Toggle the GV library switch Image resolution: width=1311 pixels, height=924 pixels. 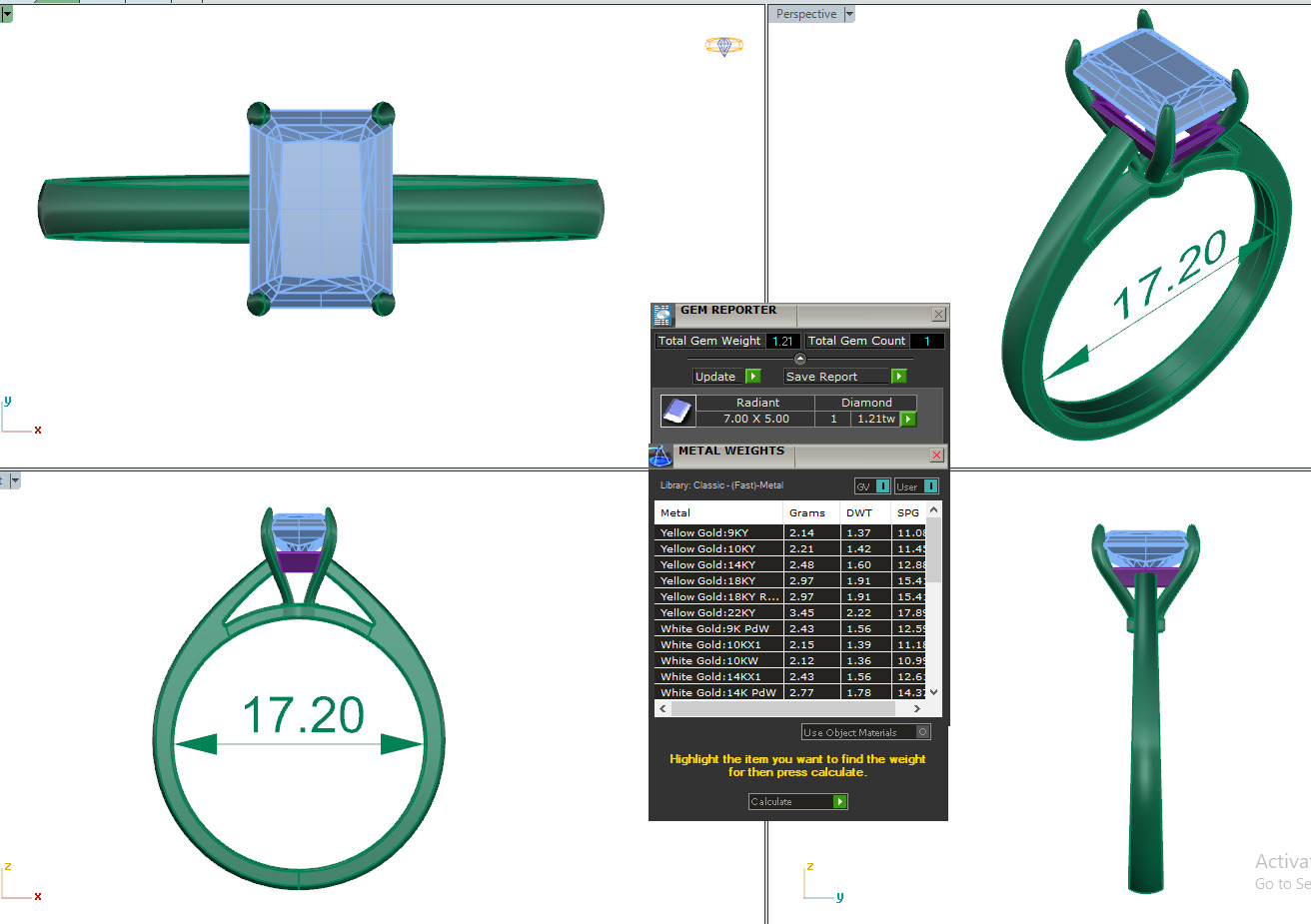(882, 486)
